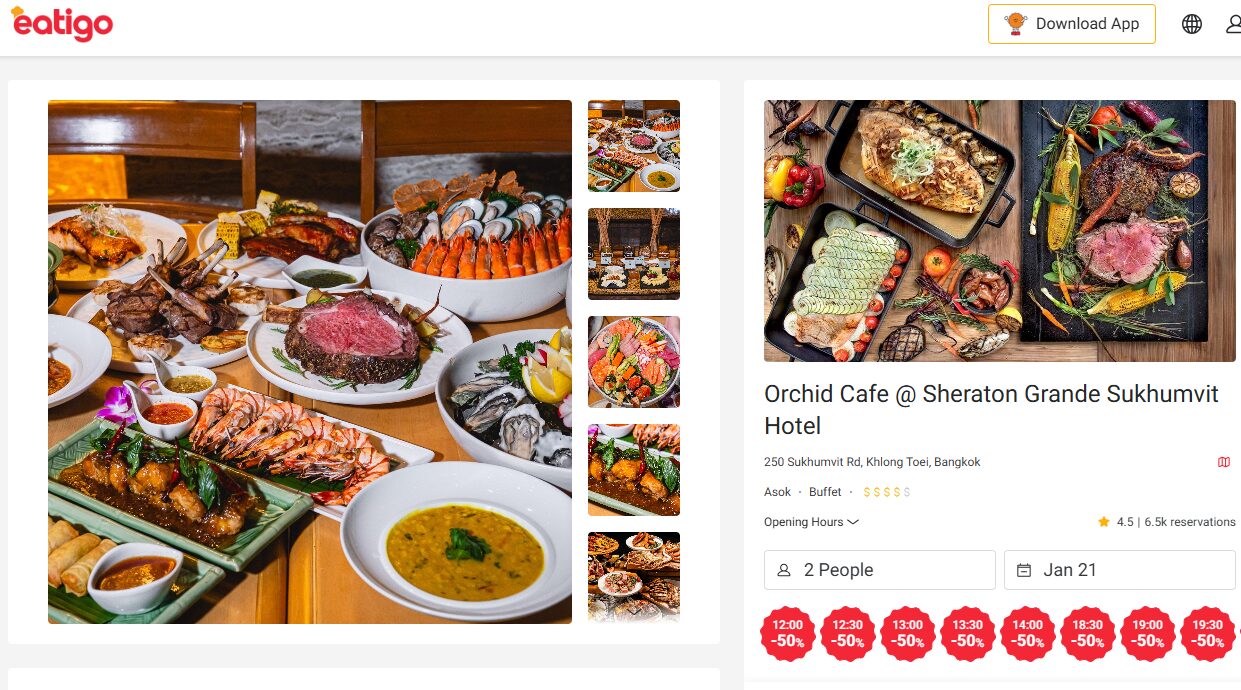View the salmon sashimi platter thumbnail
The image size is (1241, 690).
point(634,362)
